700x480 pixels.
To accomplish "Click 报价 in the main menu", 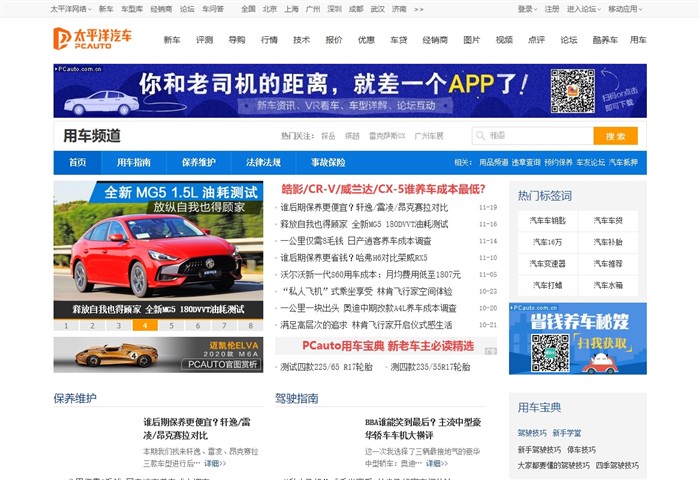I will click(x=333, y=40).
